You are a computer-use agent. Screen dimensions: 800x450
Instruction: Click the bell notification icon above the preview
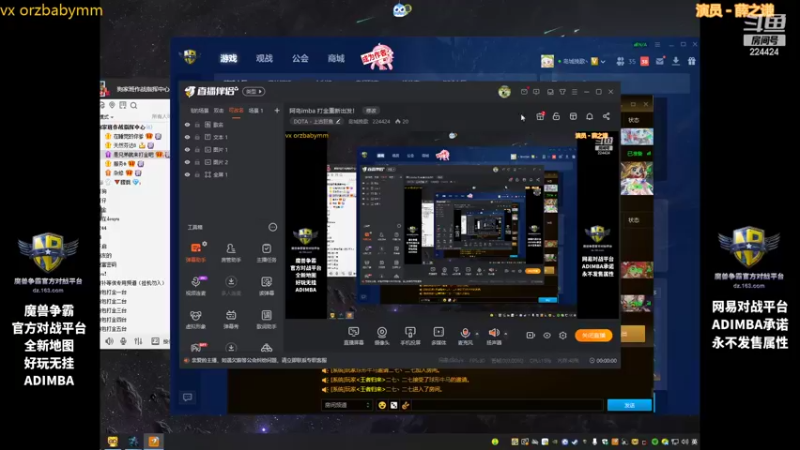(589, 116)
